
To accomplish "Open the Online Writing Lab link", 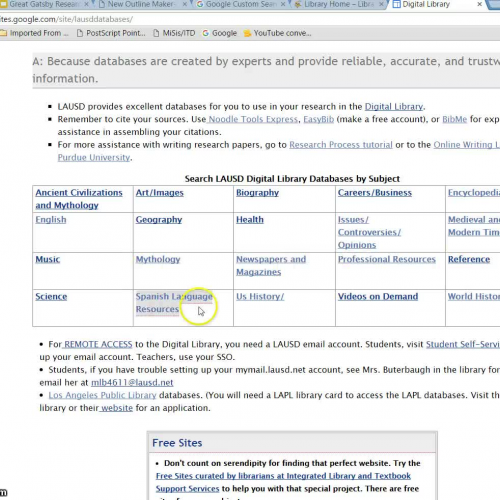I will (467, 145).
